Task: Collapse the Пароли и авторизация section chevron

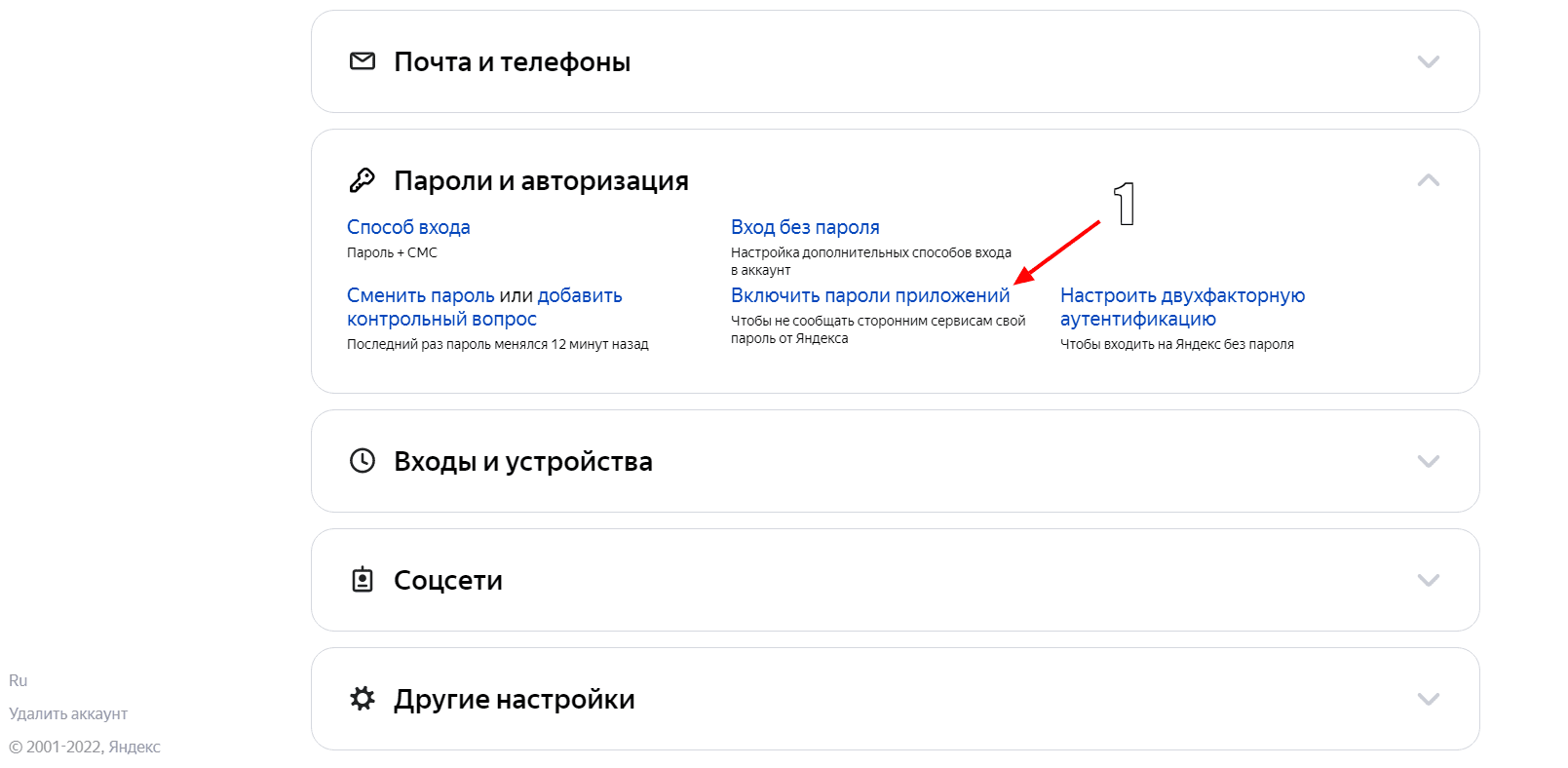Action: click(x=1428, y=180)
